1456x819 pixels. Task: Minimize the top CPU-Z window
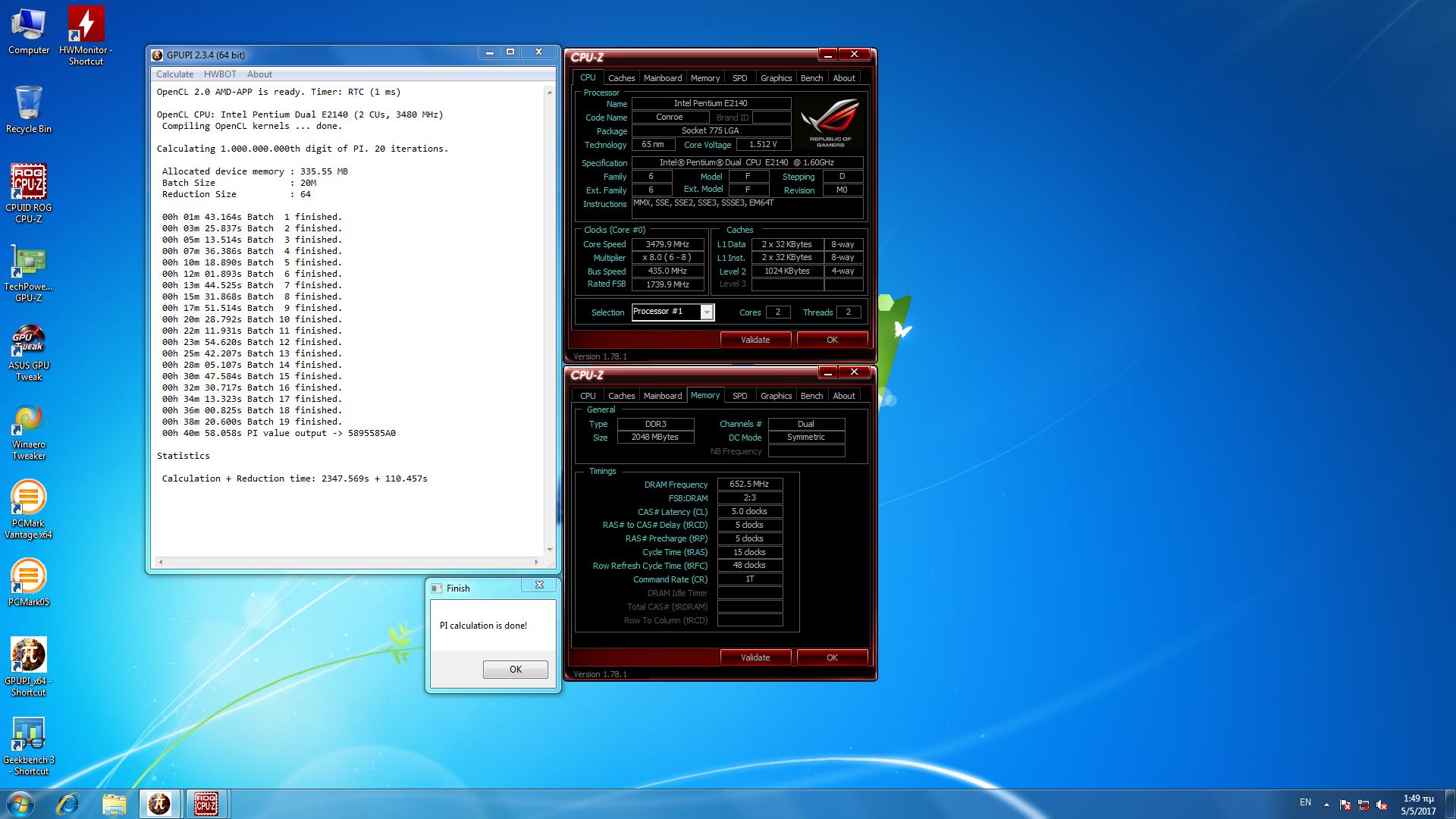pos(827,55)
